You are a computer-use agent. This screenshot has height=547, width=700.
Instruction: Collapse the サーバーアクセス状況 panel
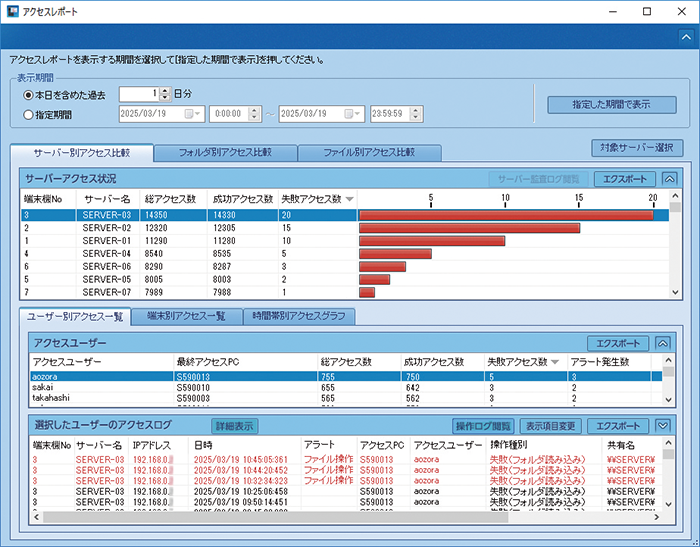669,179
